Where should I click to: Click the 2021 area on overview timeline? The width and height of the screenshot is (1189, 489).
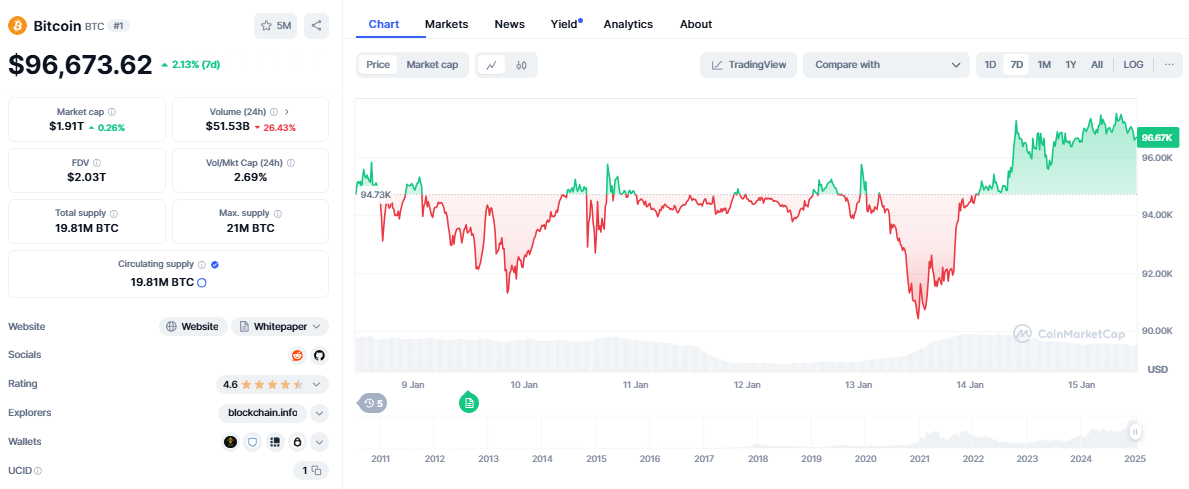(x=919, y=459)
